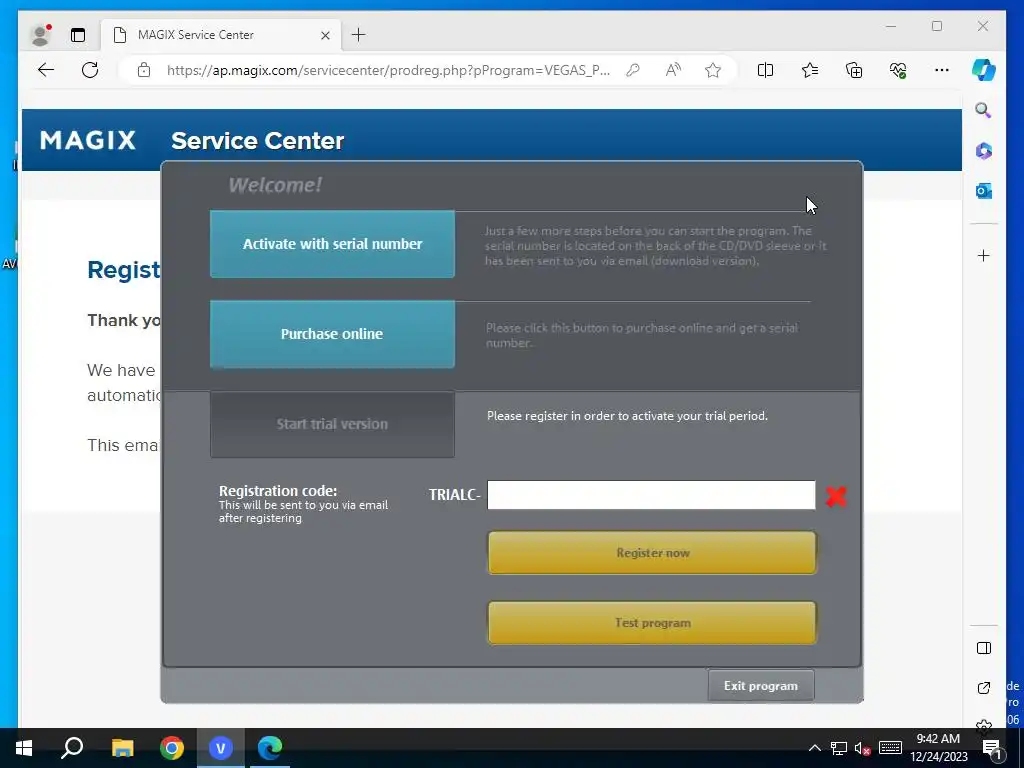This screenshot has height=768, width=1024.
Task: Open network status tray icon
Action: coord(839,748)
